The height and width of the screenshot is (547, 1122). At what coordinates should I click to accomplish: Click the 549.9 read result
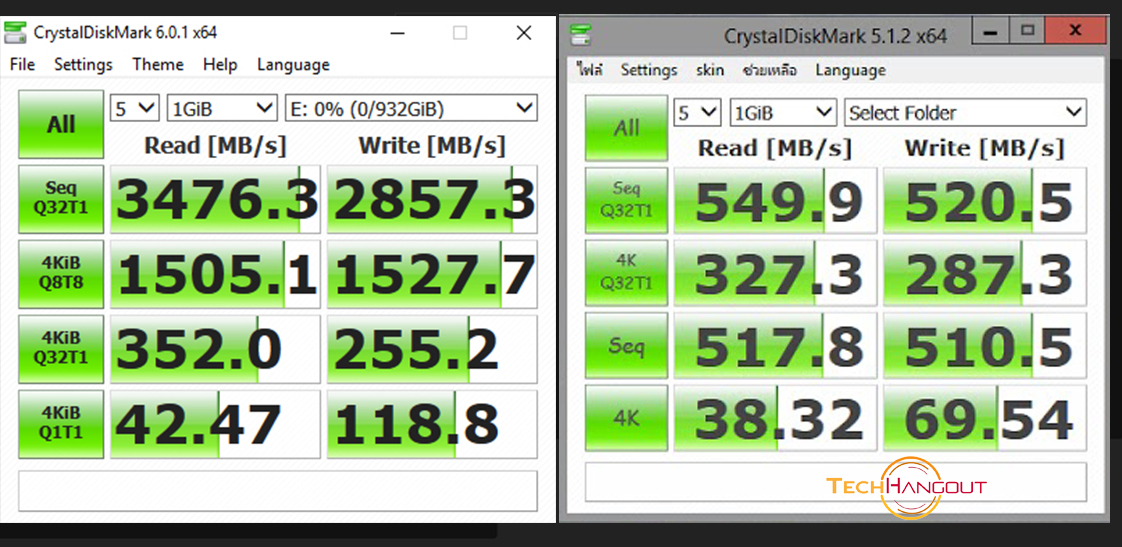[775, 200]
